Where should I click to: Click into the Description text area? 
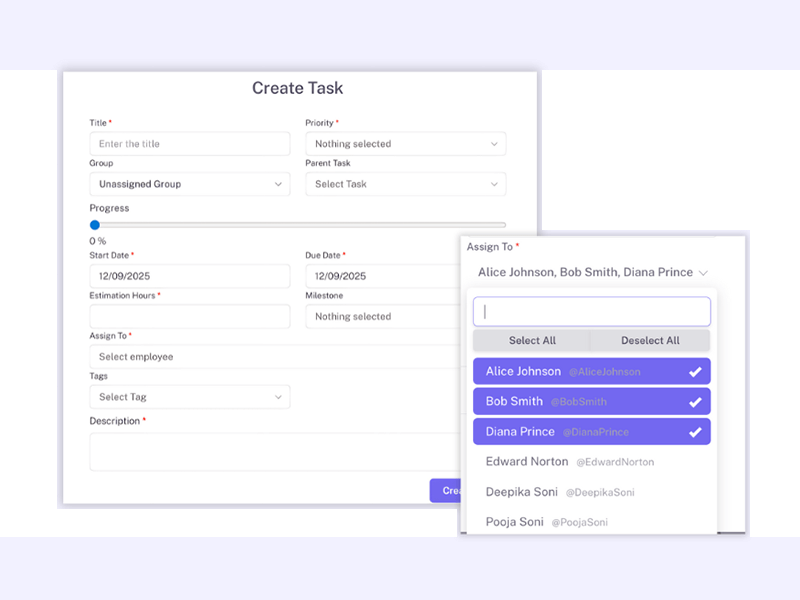pos(270,451)
